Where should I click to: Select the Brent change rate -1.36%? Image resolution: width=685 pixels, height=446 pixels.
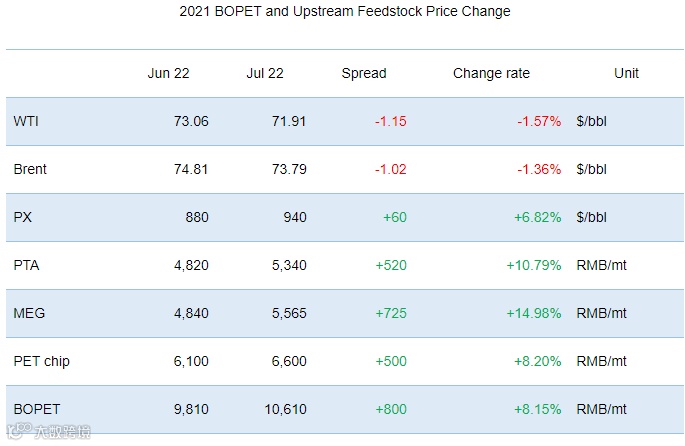point(539,169)
